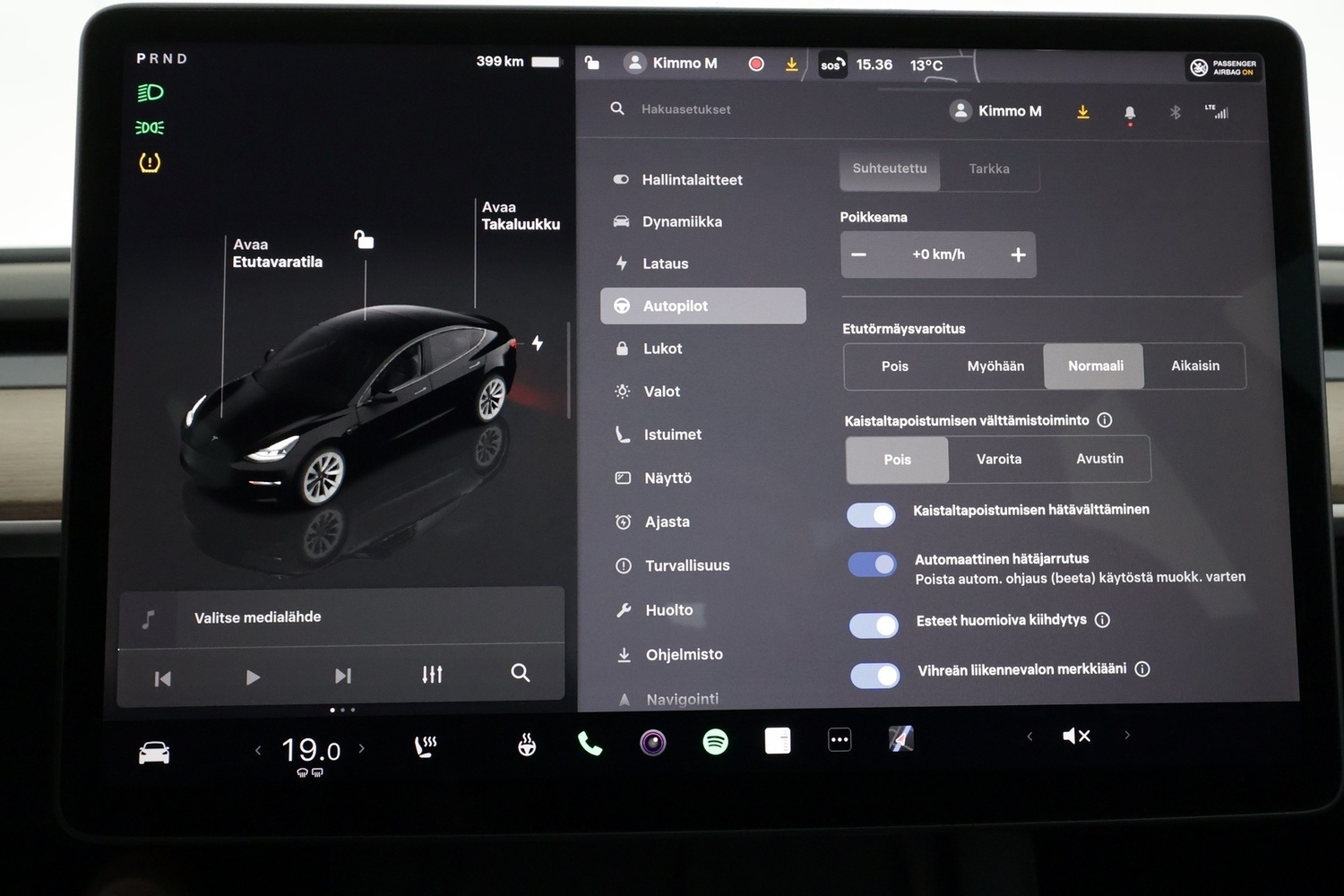Screen dimensions: 1344x896
Task: Lower cabin temperature with left chevron
Action: [258, 750]
